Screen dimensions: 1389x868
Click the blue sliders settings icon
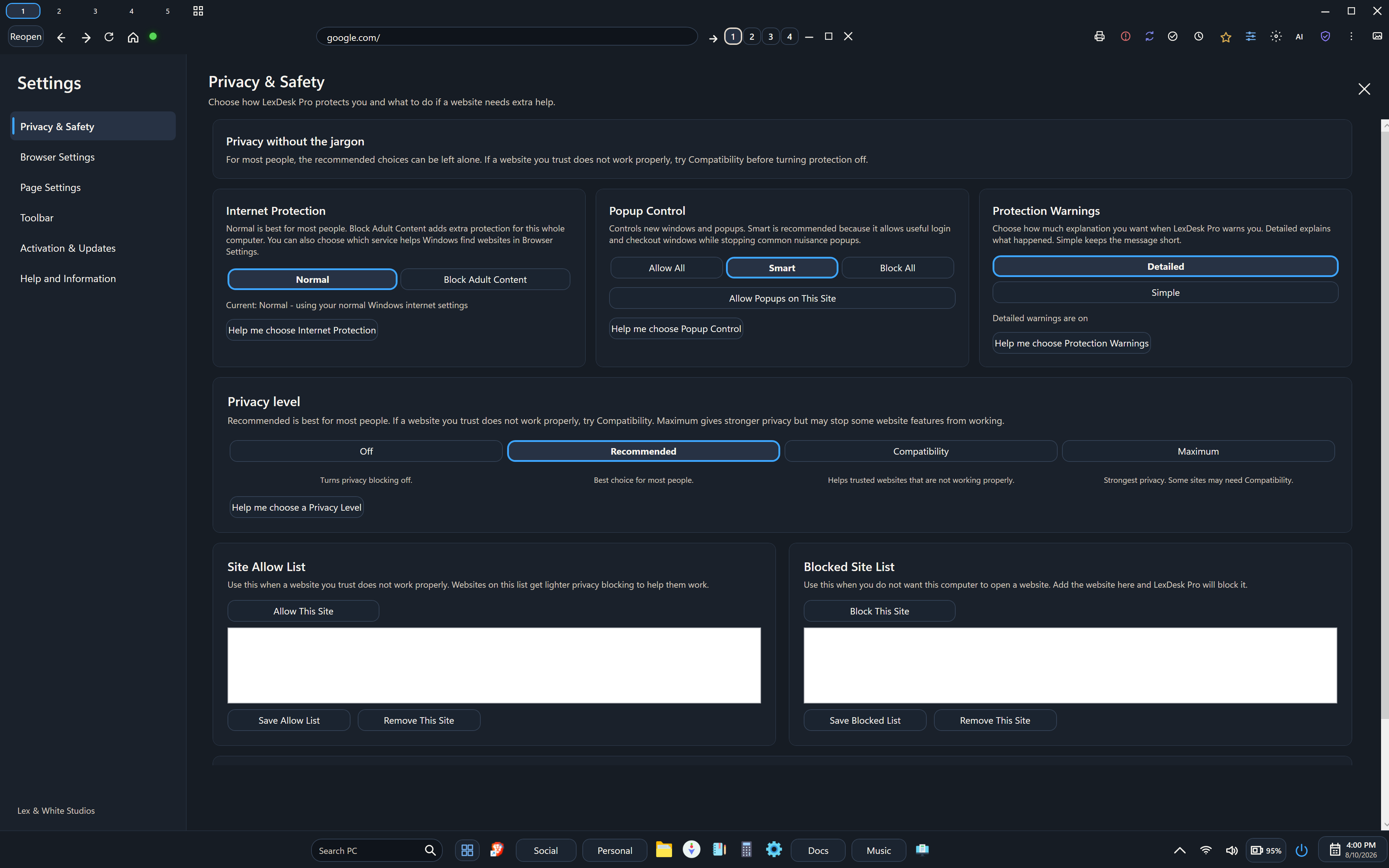(1250, 36)
